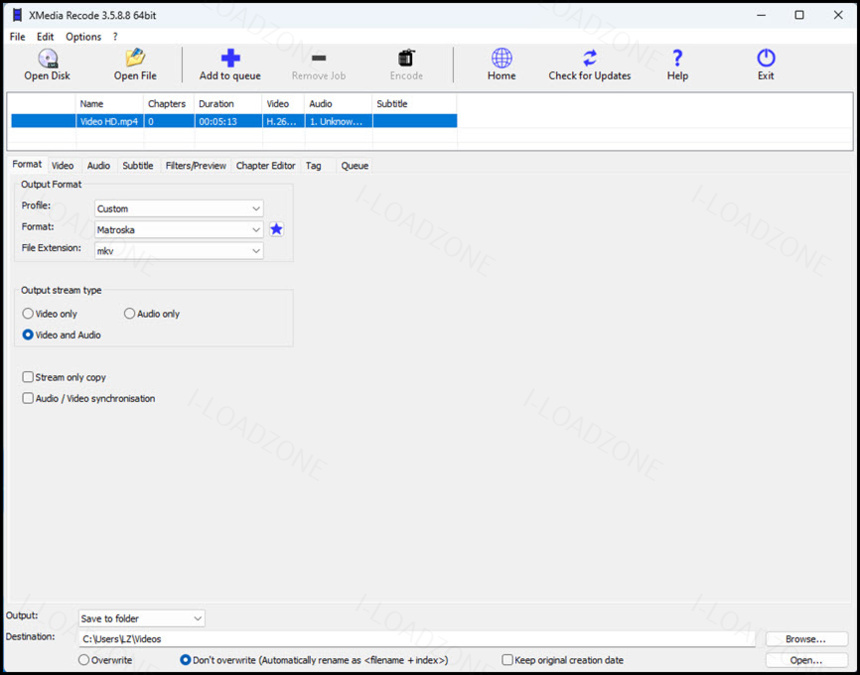Click the Browse... button
The width and height of the screenshot is (860, 675).
[806, 639]
